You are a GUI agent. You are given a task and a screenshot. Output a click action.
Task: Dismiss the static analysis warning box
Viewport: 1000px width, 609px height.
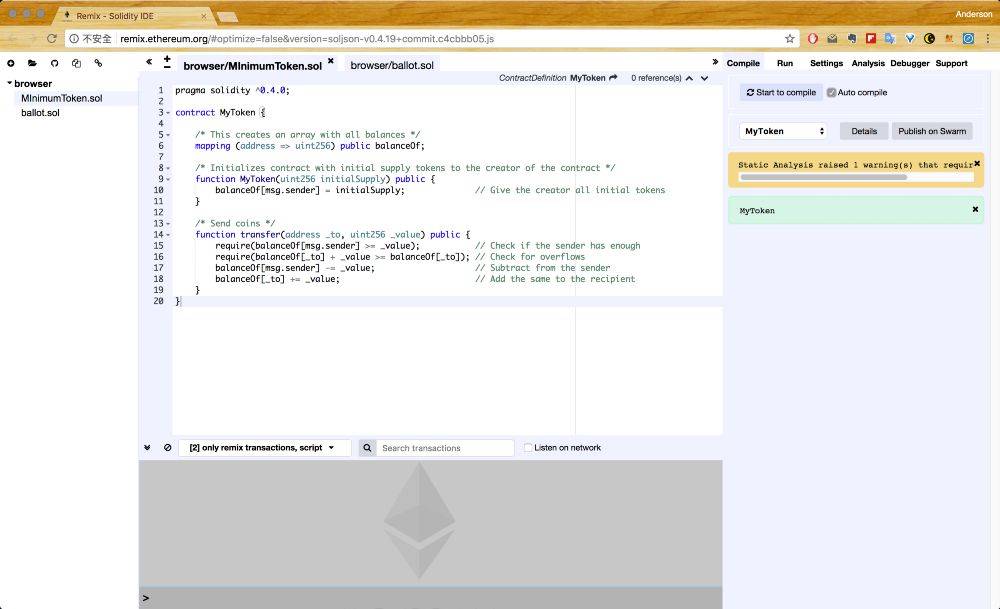coord(976,163)
